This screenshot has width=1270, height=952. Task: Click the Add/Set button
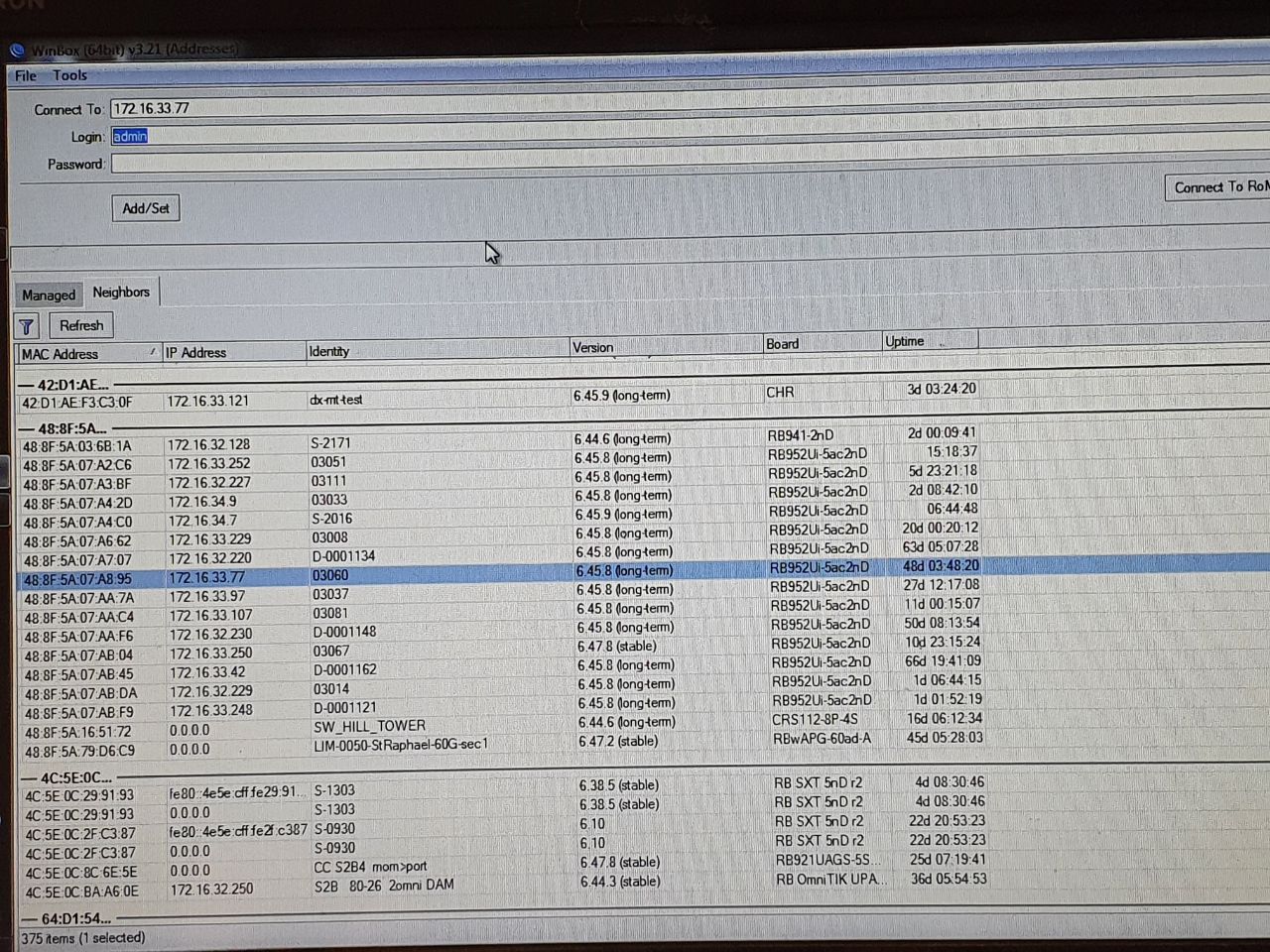146,208
